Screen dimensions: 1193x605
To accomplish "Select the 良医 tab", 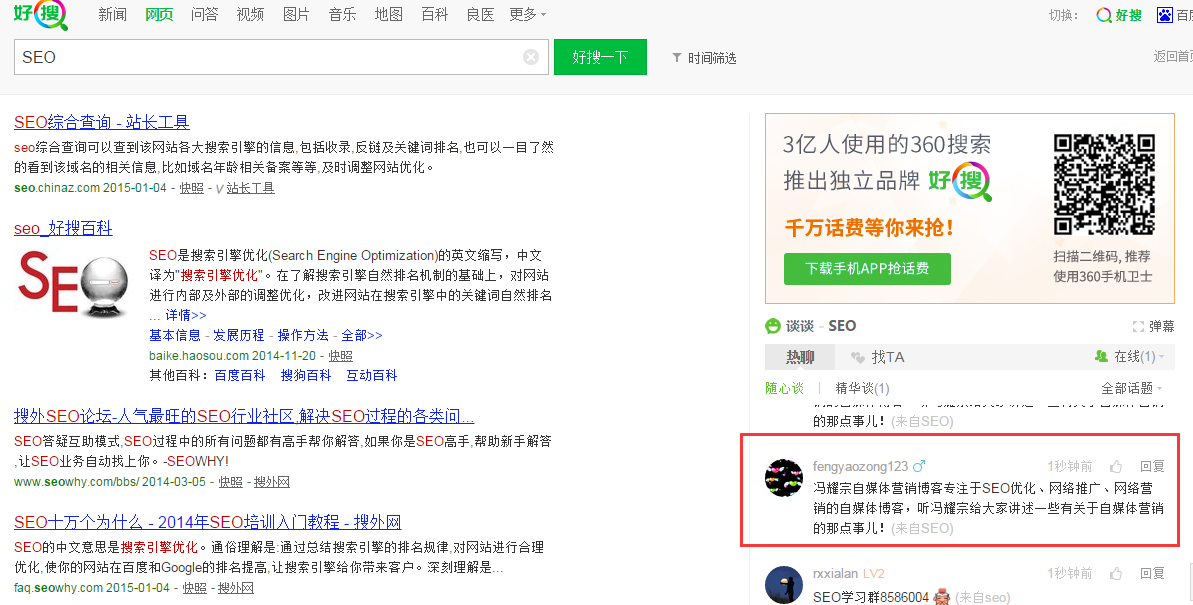I will pyautogui.click(x=480, y=14).
